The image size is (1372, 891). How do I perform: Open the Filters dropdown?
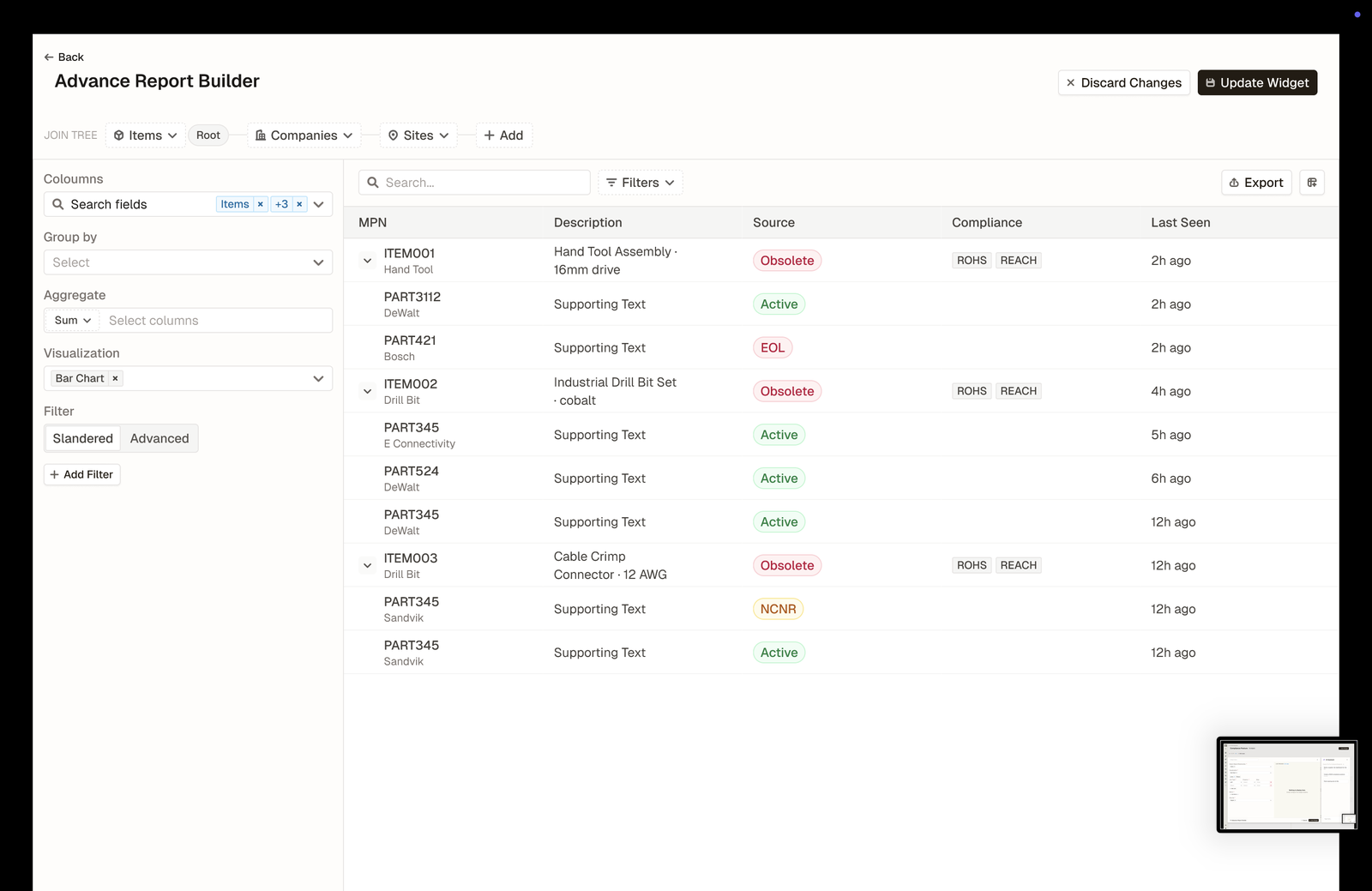point(641,183)
